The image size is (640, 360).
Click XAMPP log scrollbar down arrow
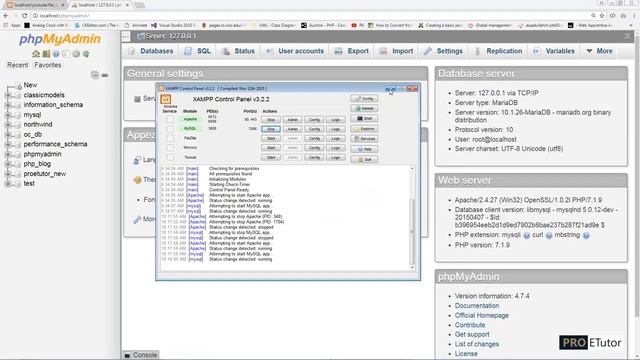pos(412,268)
